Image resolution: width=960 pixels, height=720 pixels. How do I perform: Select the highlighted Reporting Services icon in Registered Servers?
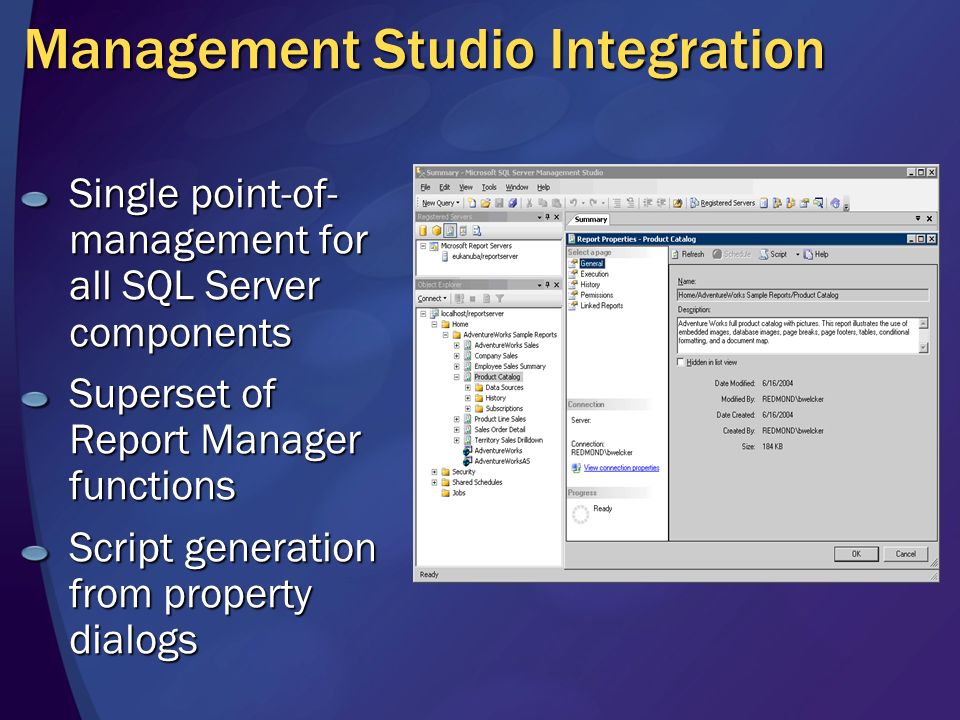[x=450, y=231]
